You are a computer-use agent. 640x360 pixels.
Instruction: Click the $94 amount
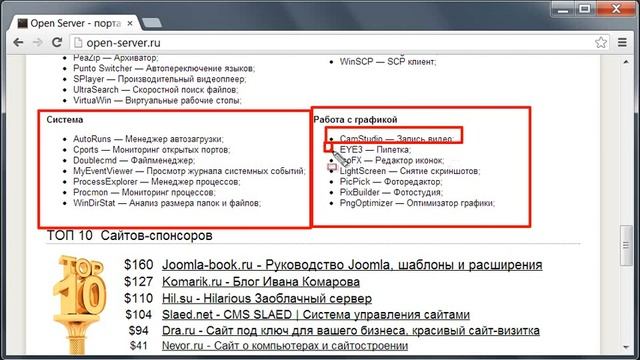(139, 331)
